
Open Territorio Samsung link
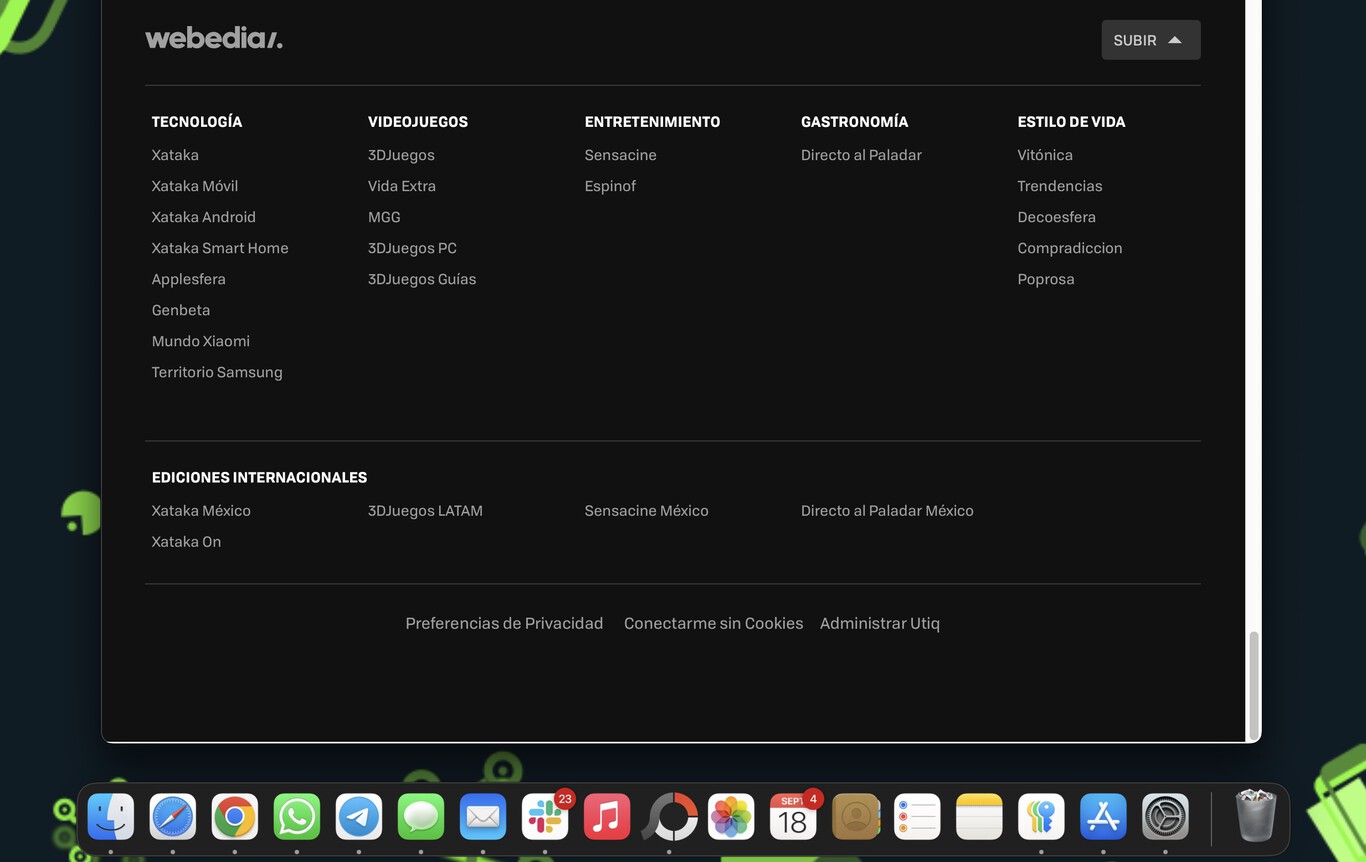click(217, 372)
